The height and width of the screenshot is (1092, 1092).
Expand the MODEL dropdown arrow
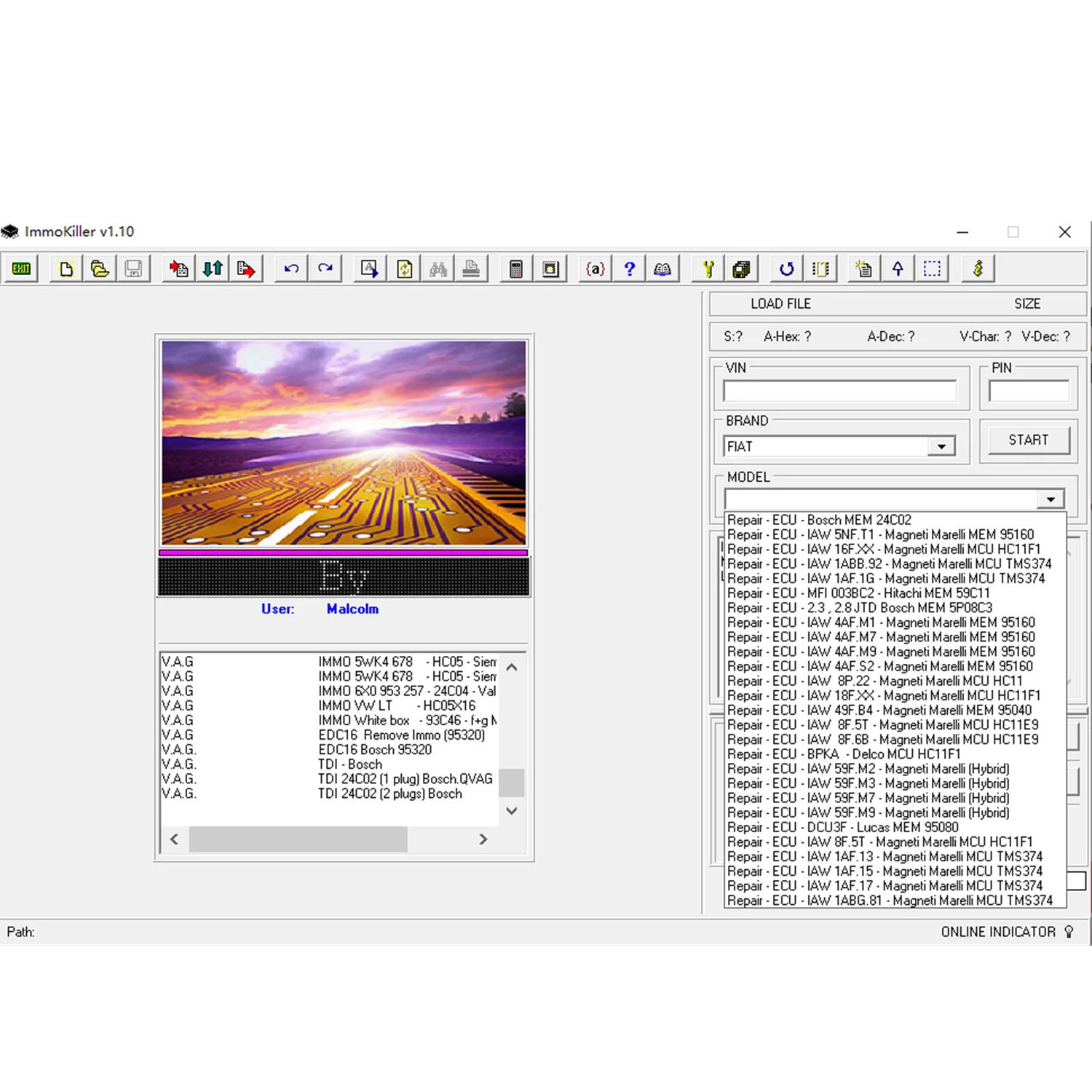[1050, 499]
